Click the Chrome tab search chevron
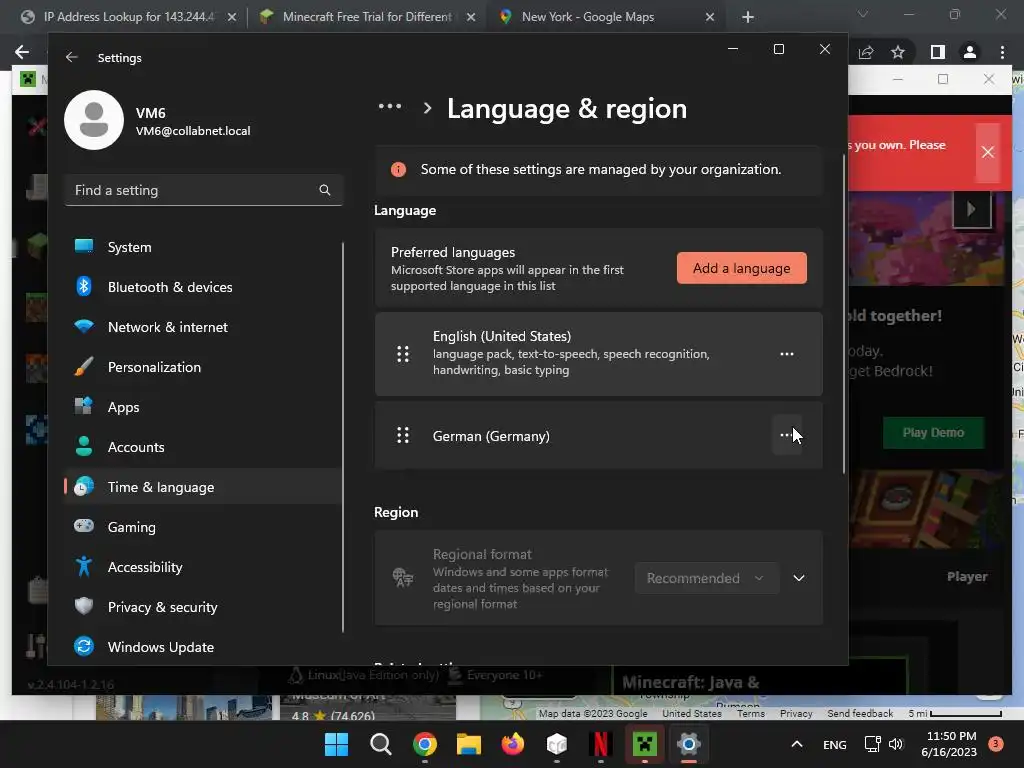 point(863,14)
